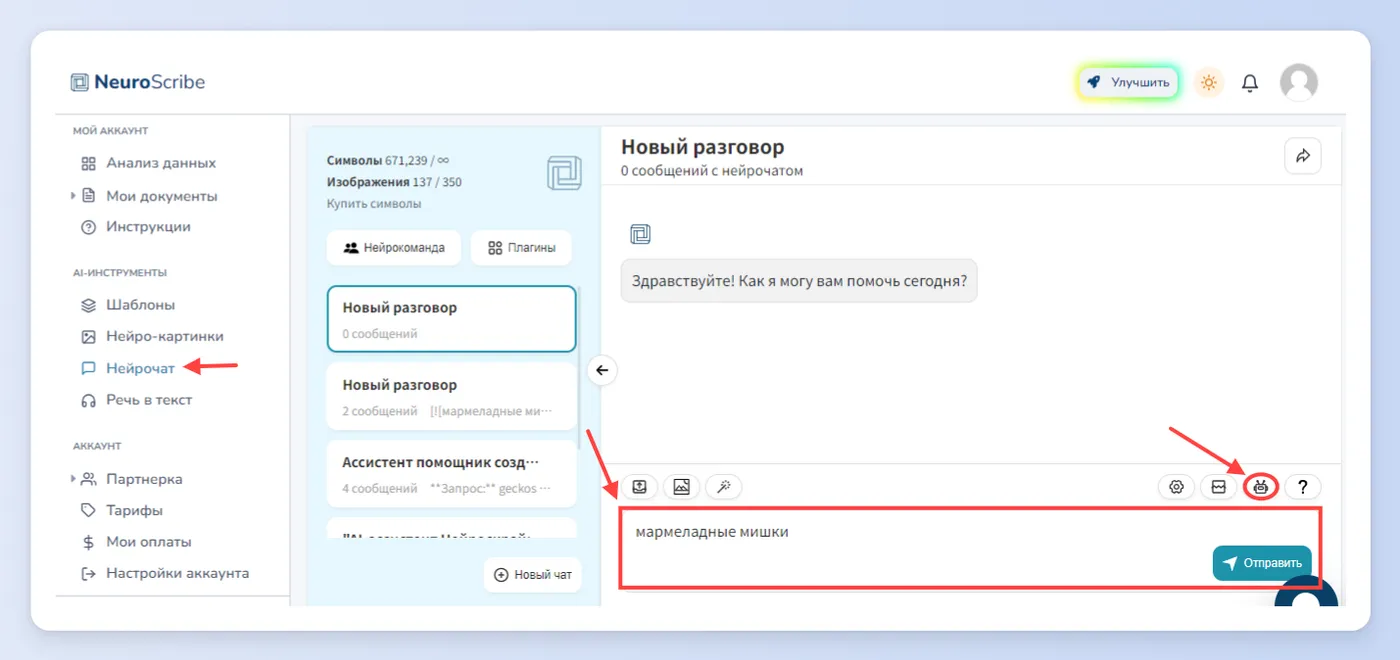Viewport: 1400px width, 660px height.
Task: Click the Отправить send button
Action: pos(1262,563)
